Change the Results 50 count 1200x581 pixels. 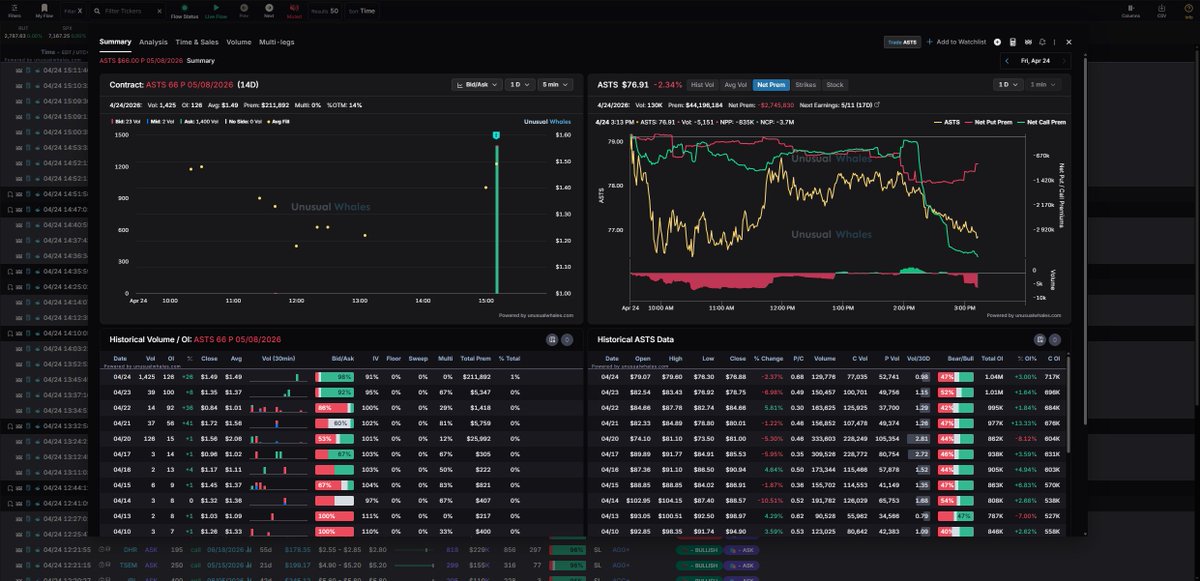click(326, 11)
